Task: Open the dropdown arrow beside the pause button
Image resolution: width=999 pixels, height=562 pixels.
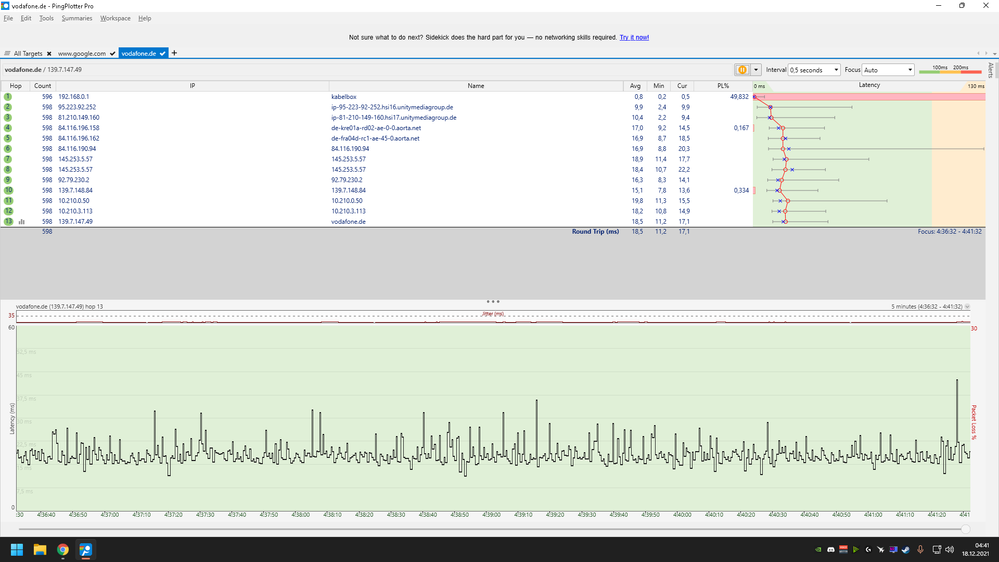Action: tap(756, 70)
